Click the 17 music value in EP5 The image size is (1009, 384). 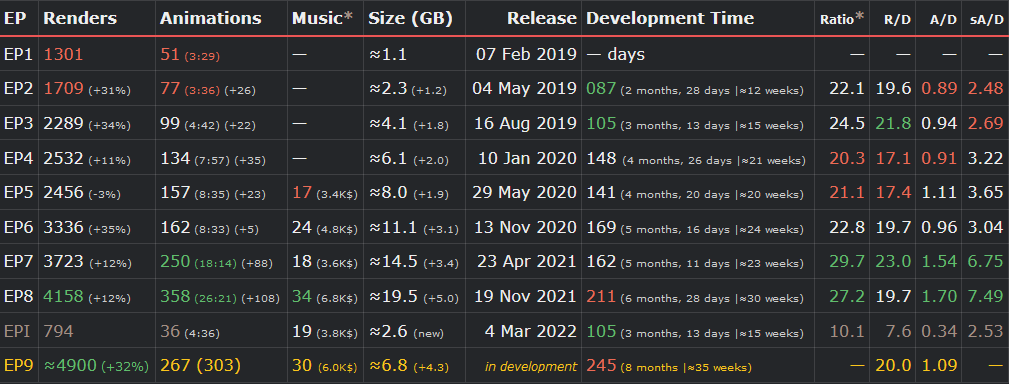(x=302, y=192)
